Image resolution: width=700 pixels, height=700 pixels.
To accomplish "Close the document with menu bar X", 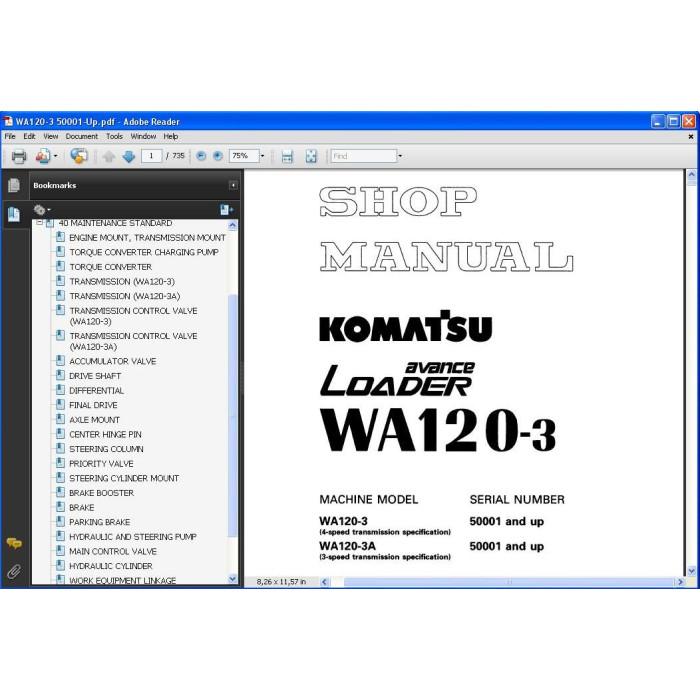I will (x=691, y=137).
